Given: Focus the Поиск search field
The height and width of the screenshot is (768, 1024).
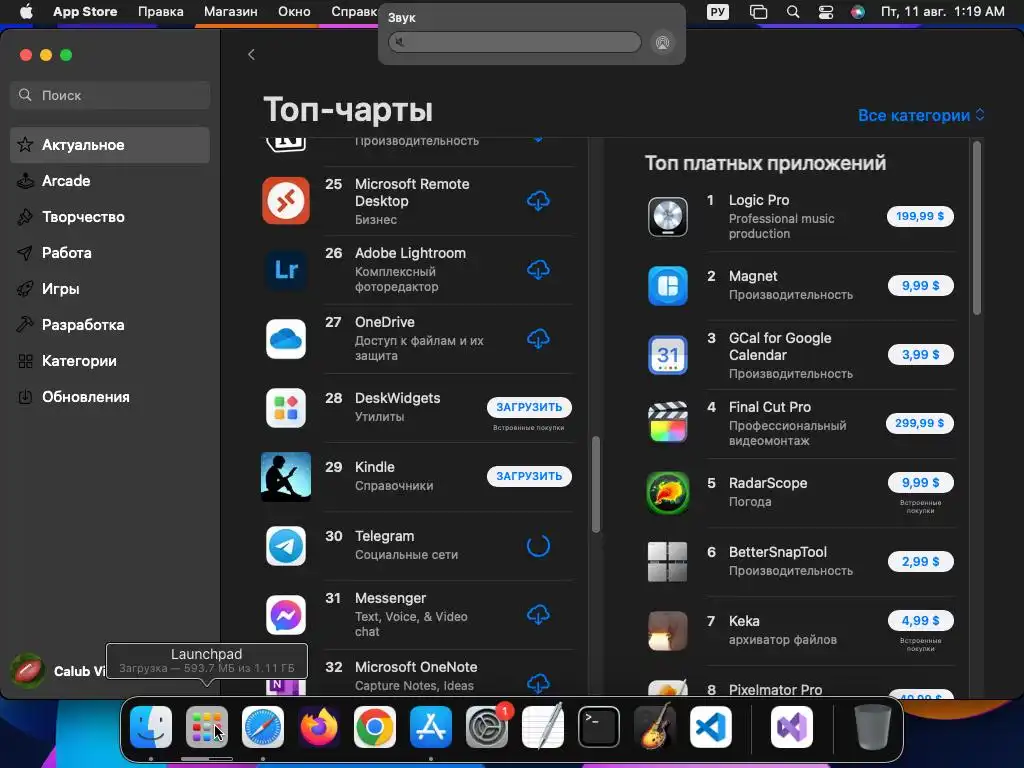Looking at the screenshot, I should point(110,95).
